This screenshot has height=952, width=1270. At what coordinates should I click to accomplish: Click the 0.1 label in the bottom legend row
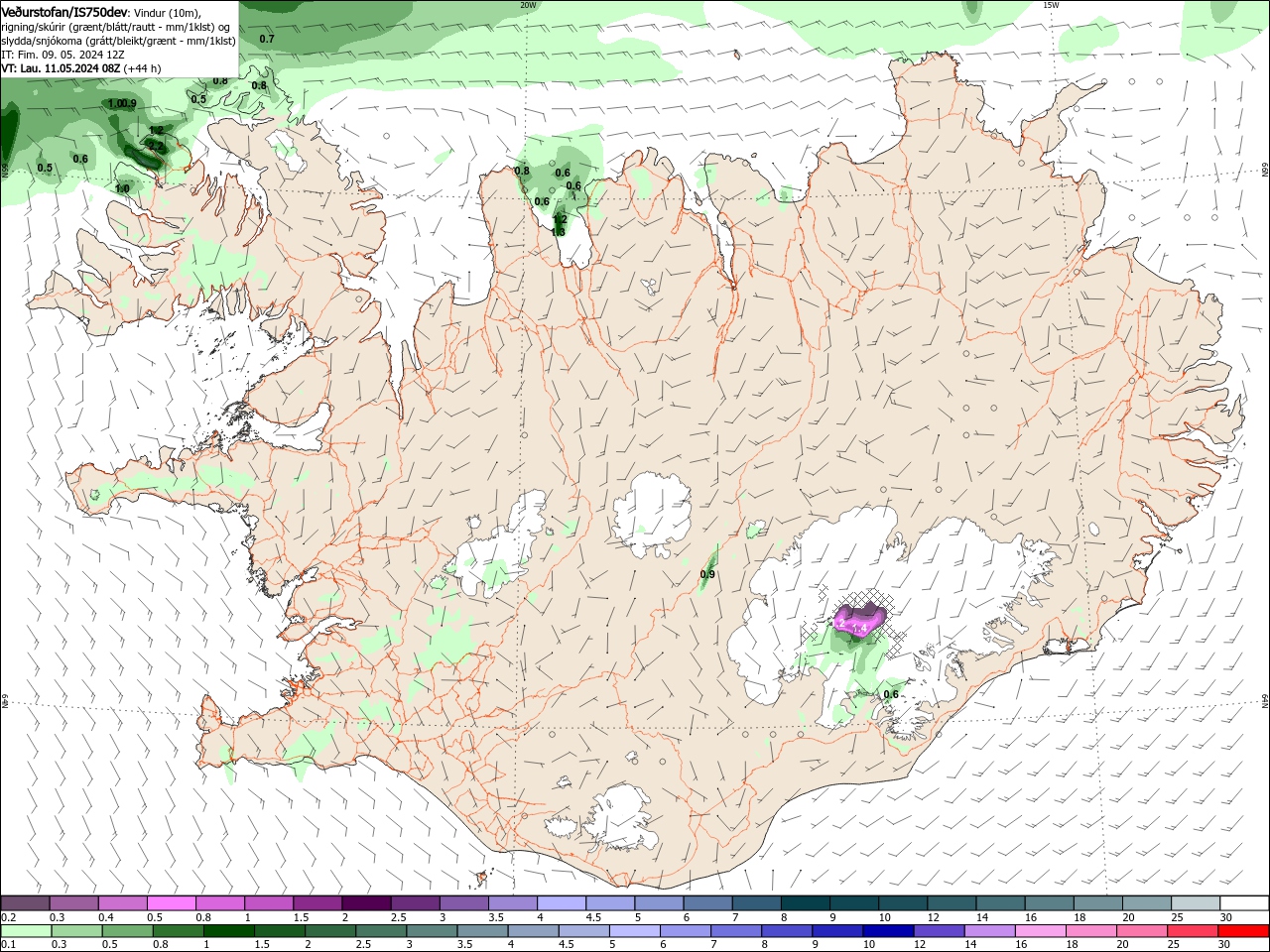pos(8,945)
